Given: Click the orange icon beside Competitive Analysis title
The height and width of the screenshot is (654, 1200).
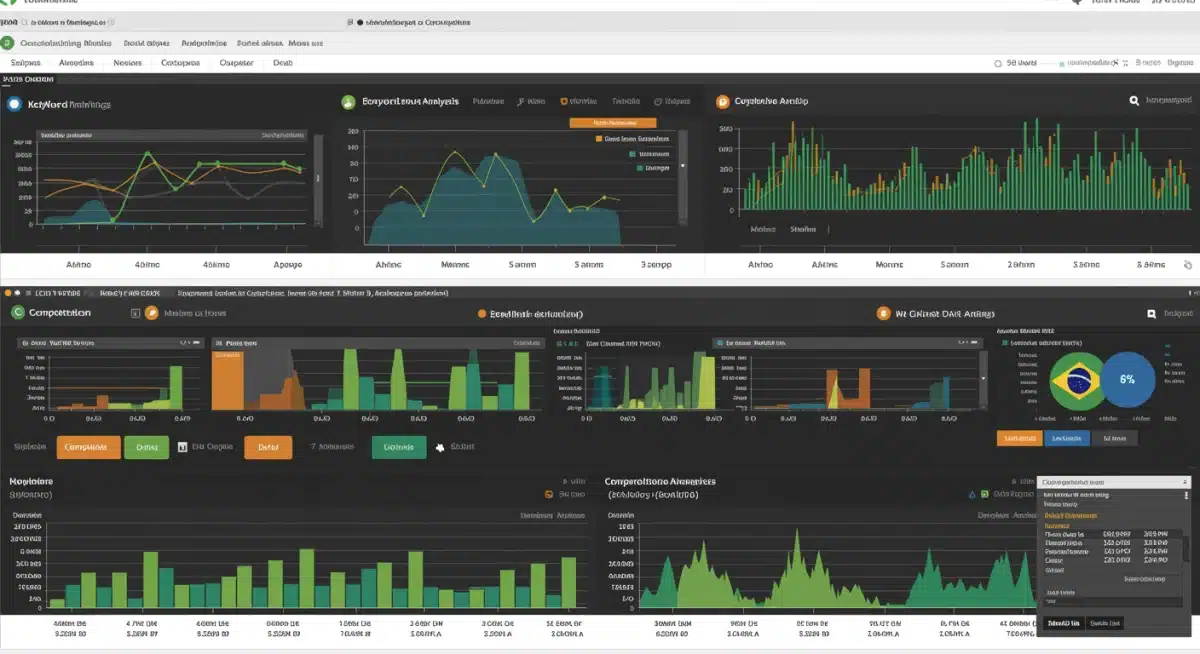Looking at the screenshot, I should pyautogui.click(x=723, y=102).
